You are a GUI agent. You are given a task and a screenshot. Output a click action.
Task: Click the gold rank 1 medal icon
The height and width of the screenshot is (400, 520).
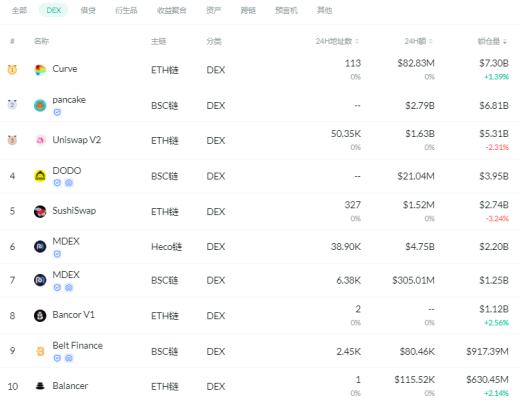(x=12, y=70)
